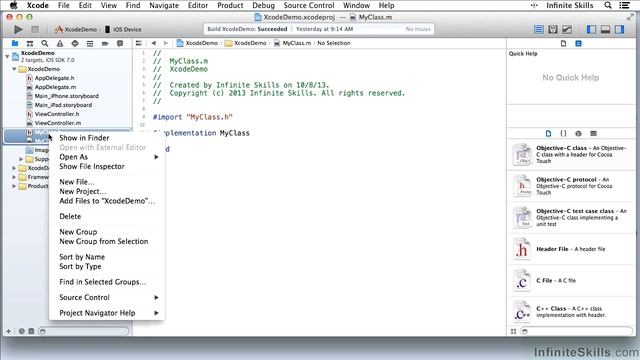Viewport: 640px width, 360px height.
Task: Show the File inspector tab
Action: point(563,43)
